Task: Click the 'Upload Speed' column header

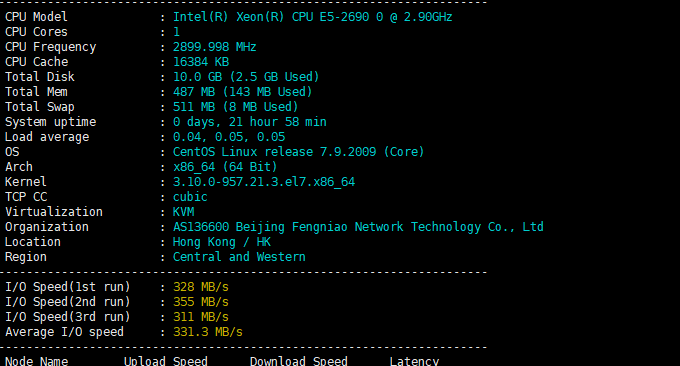Action: pyautogui.click(x=166, y=361)
